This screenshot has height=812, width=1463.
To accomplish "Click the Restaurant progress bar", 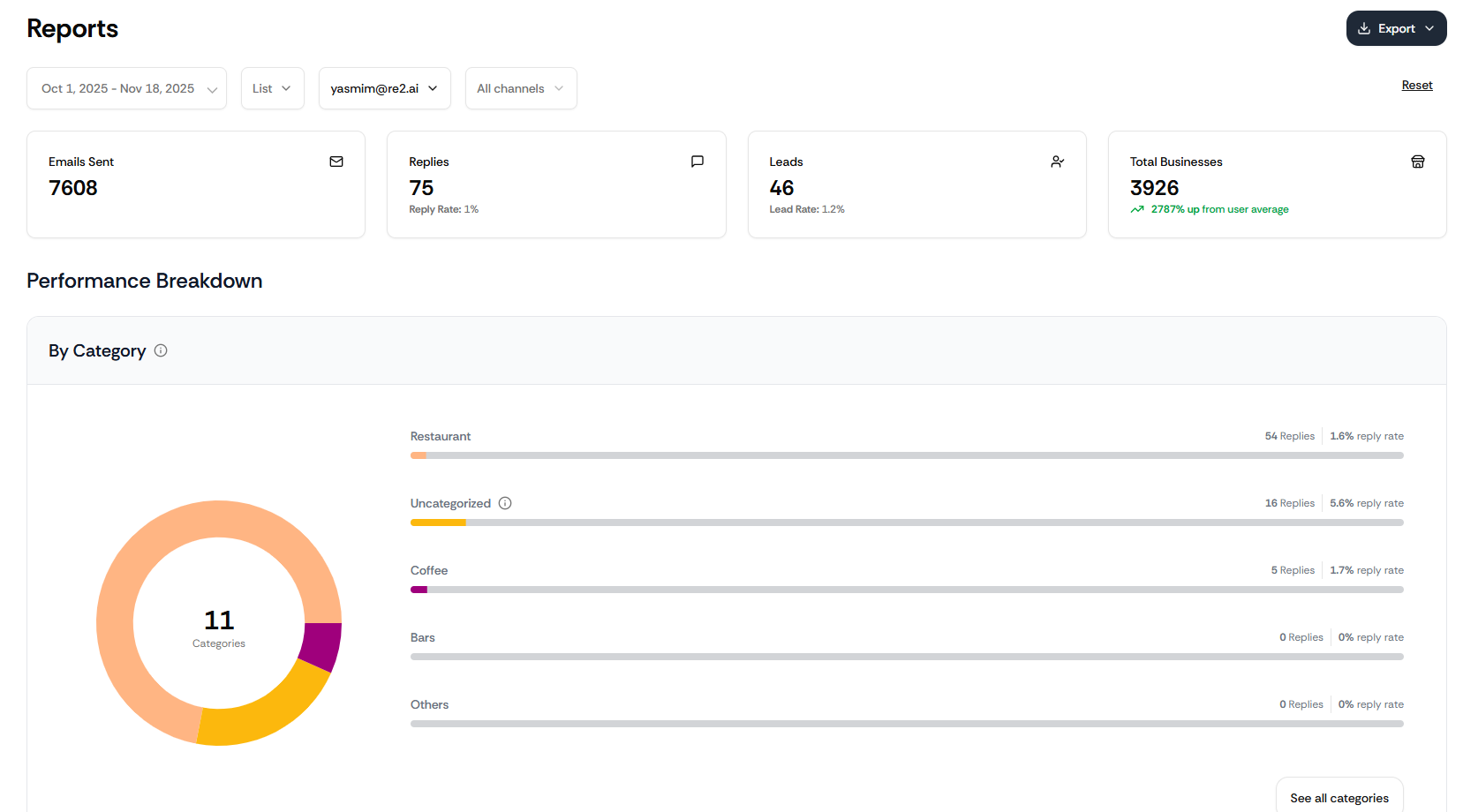I will (x=907, y=455).
